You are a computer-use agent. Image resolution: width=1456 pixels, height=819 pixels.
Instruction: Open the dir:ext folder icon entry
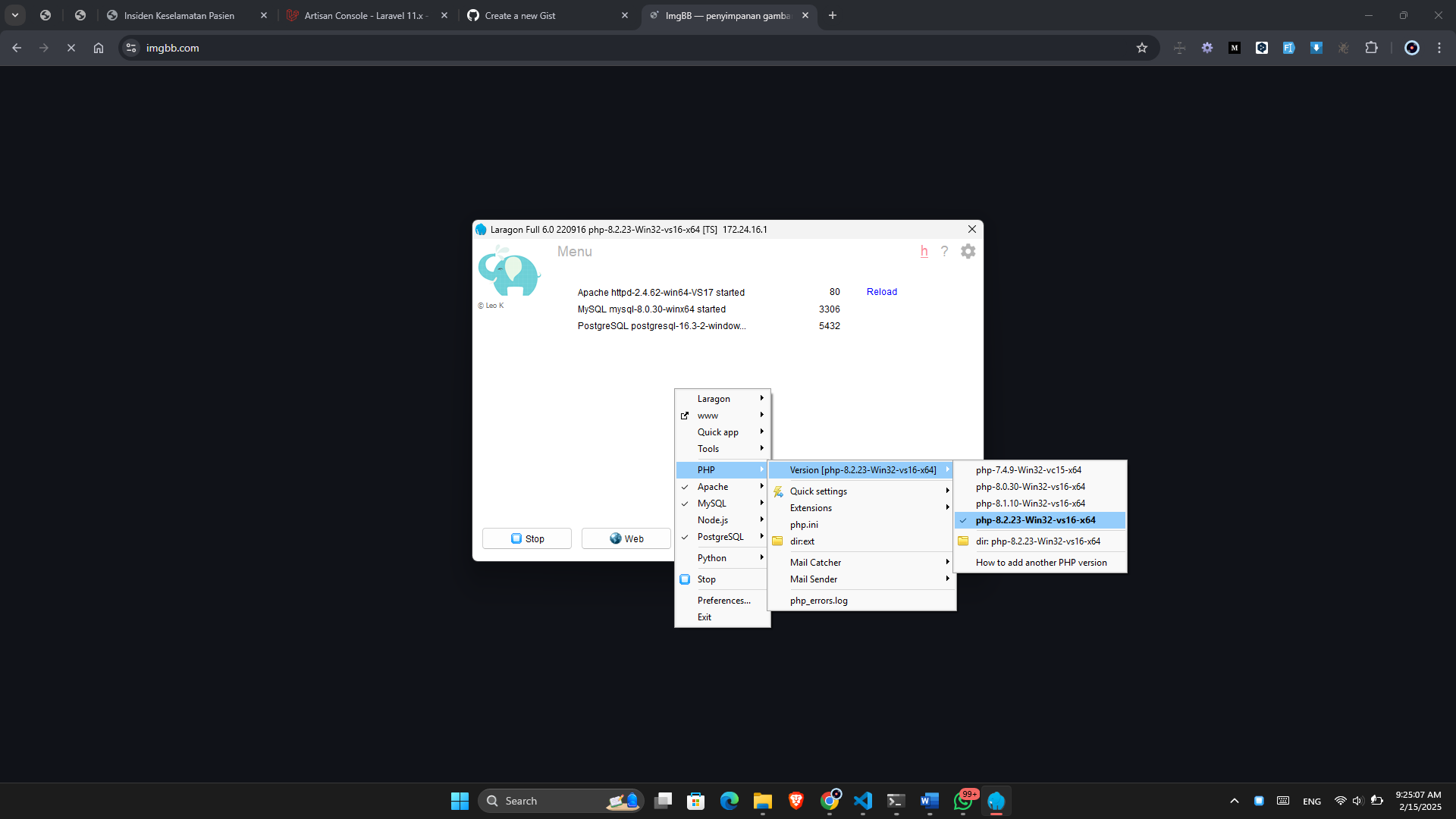777,541
